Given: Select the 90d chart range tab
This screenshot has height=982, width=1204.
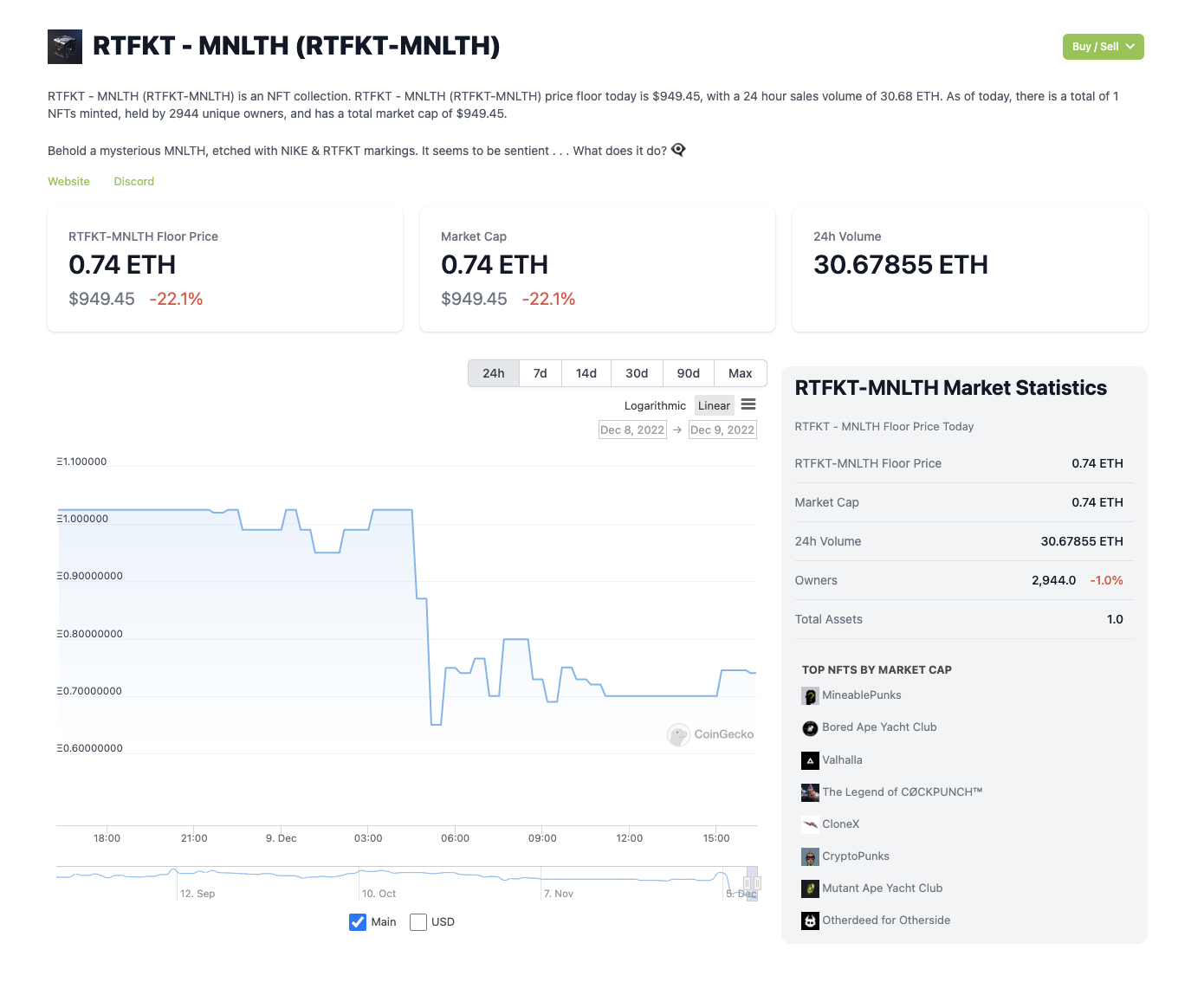Looking at the screenshot, I should [x=689, y=373].
